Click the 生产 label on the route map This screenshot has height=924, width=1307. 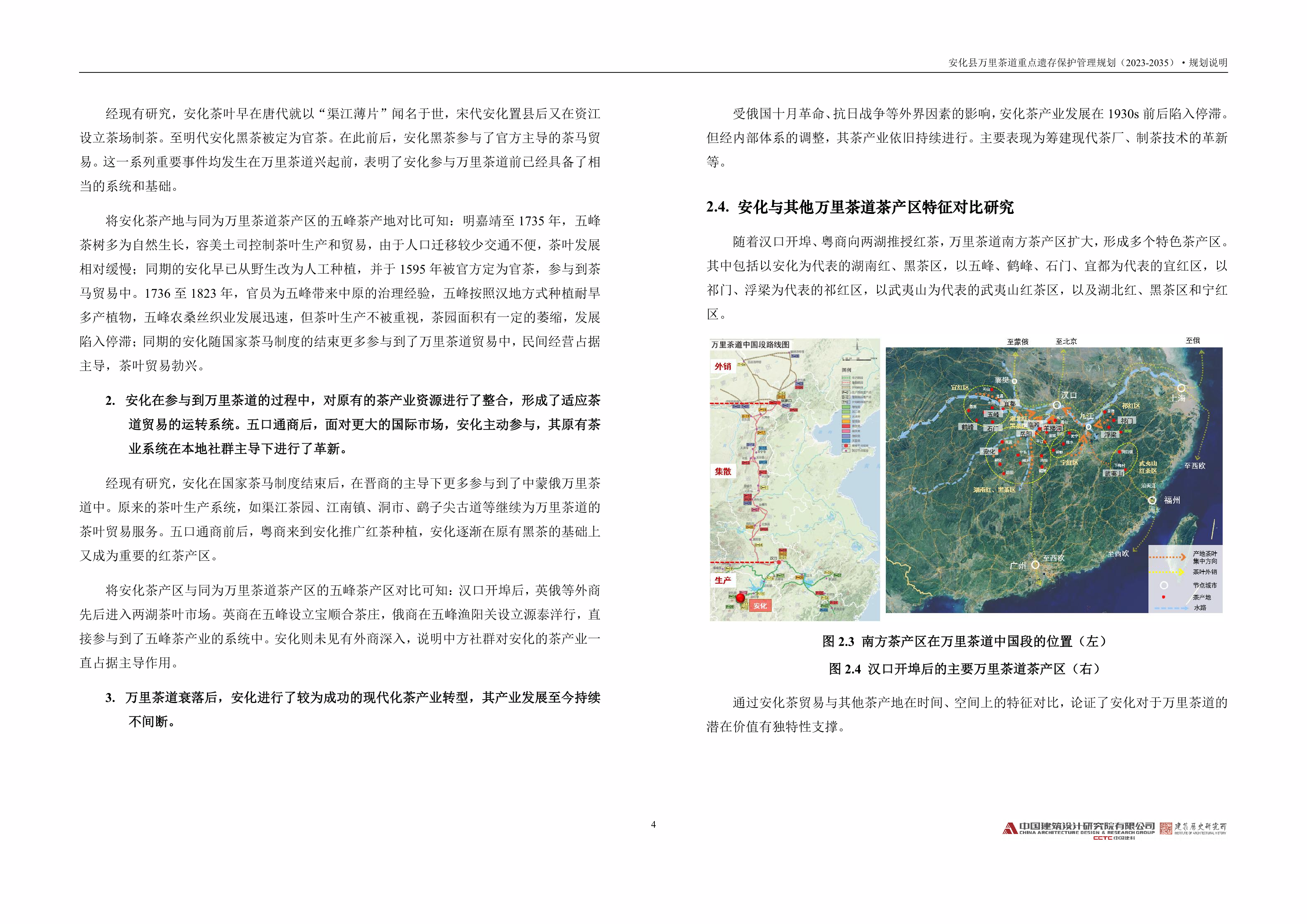pyautogui.click(x=723, y=580)
